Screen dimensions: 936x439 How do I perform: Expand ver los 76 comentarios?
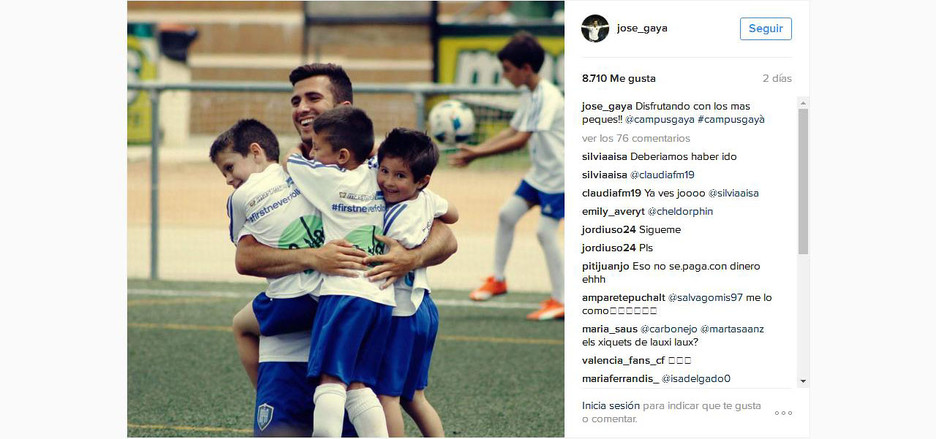coord(636,138)
